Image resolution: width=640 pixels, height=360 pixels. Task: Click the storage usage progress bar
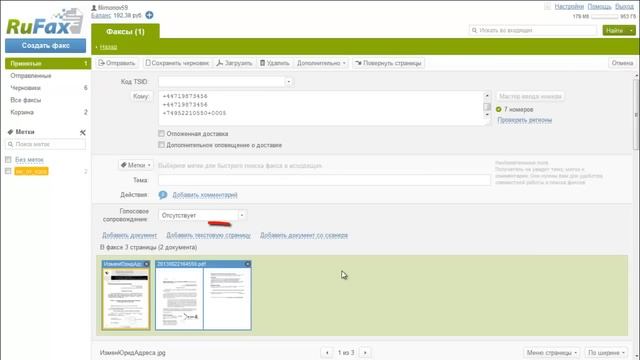click(x=604, y=17)
